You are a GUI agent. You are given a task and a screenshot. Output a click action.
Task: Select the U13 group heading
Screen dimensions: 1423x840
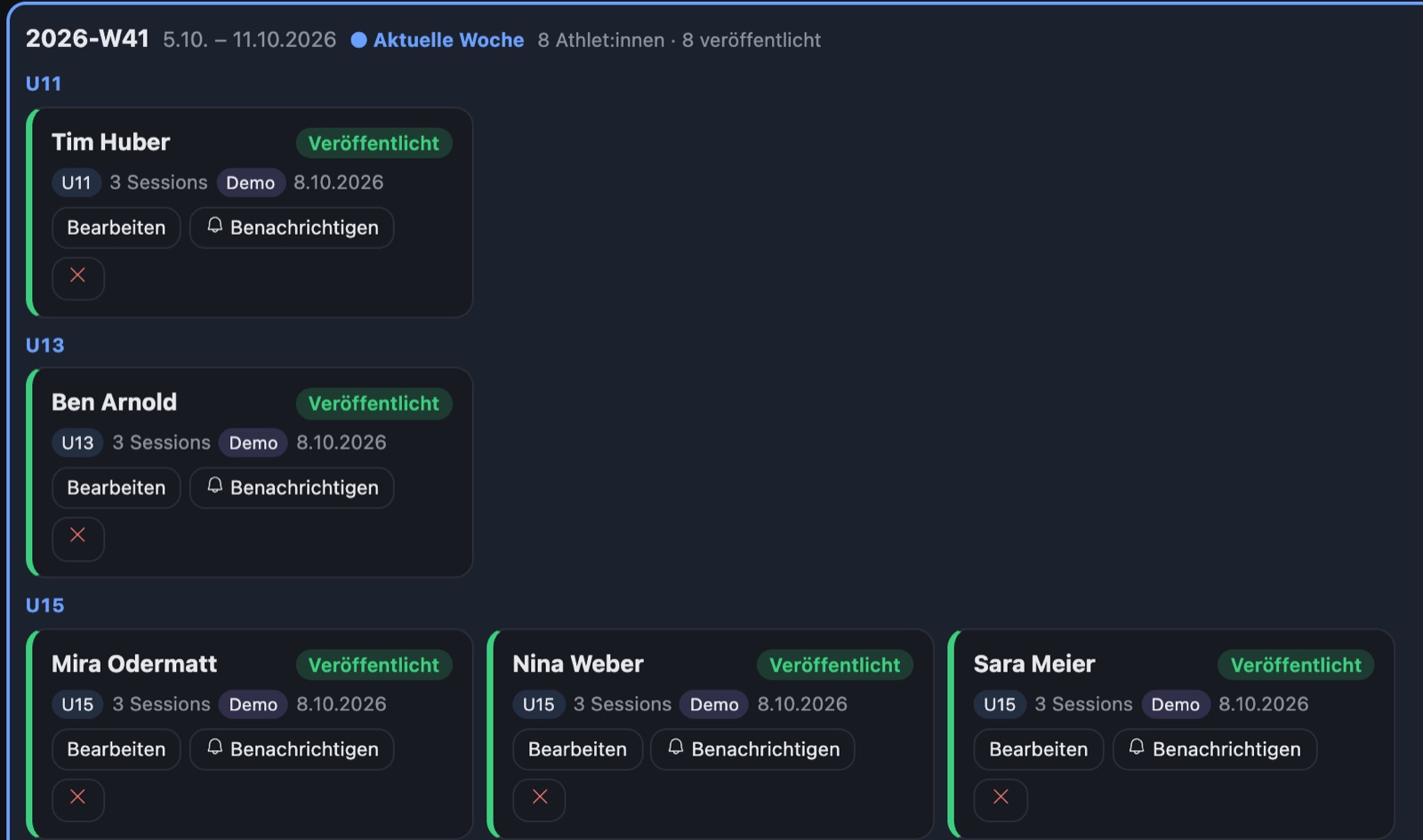click(x=44, y=345)
